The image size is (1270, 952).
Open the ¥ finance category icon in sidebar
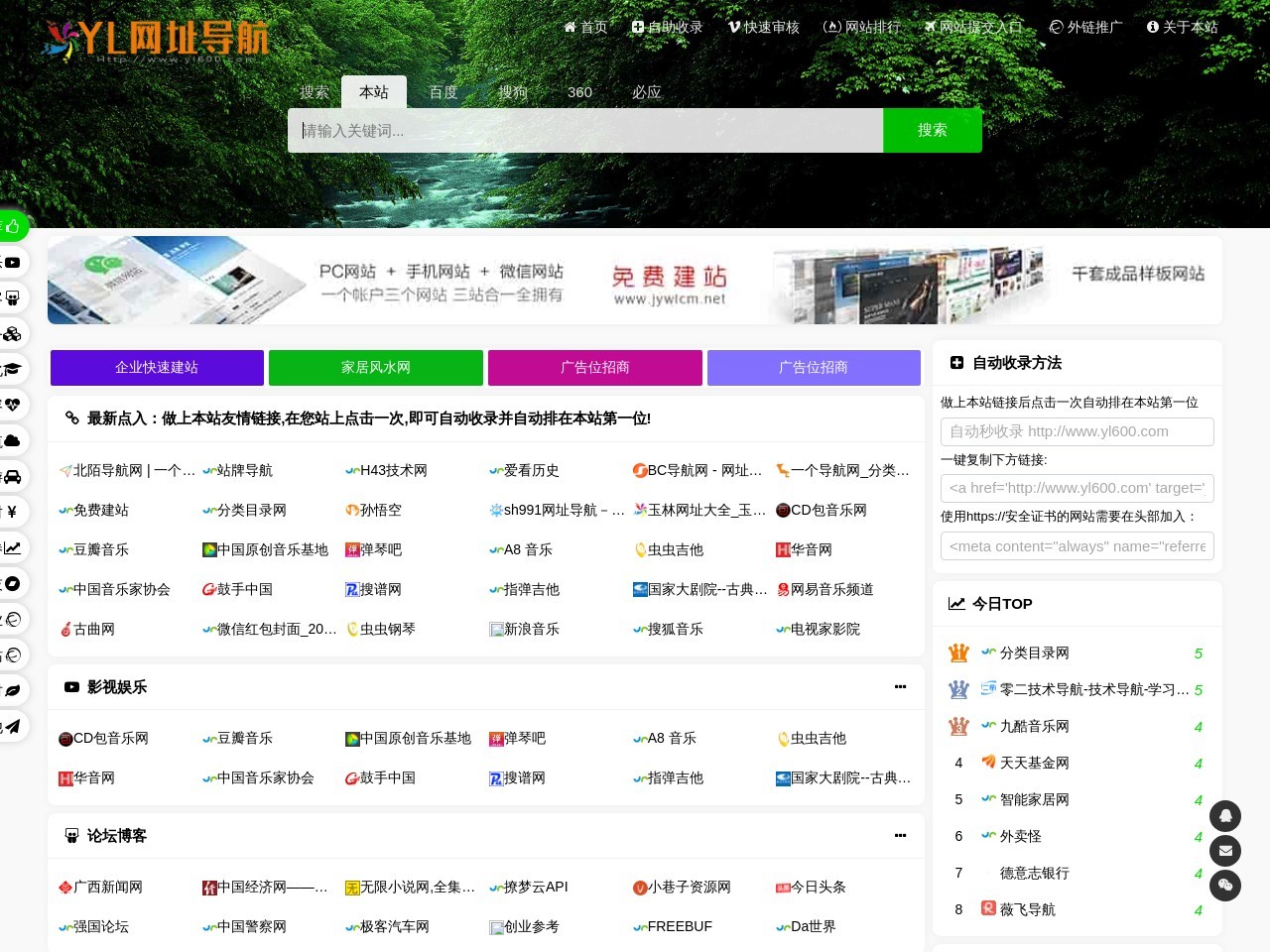point(13,511)
